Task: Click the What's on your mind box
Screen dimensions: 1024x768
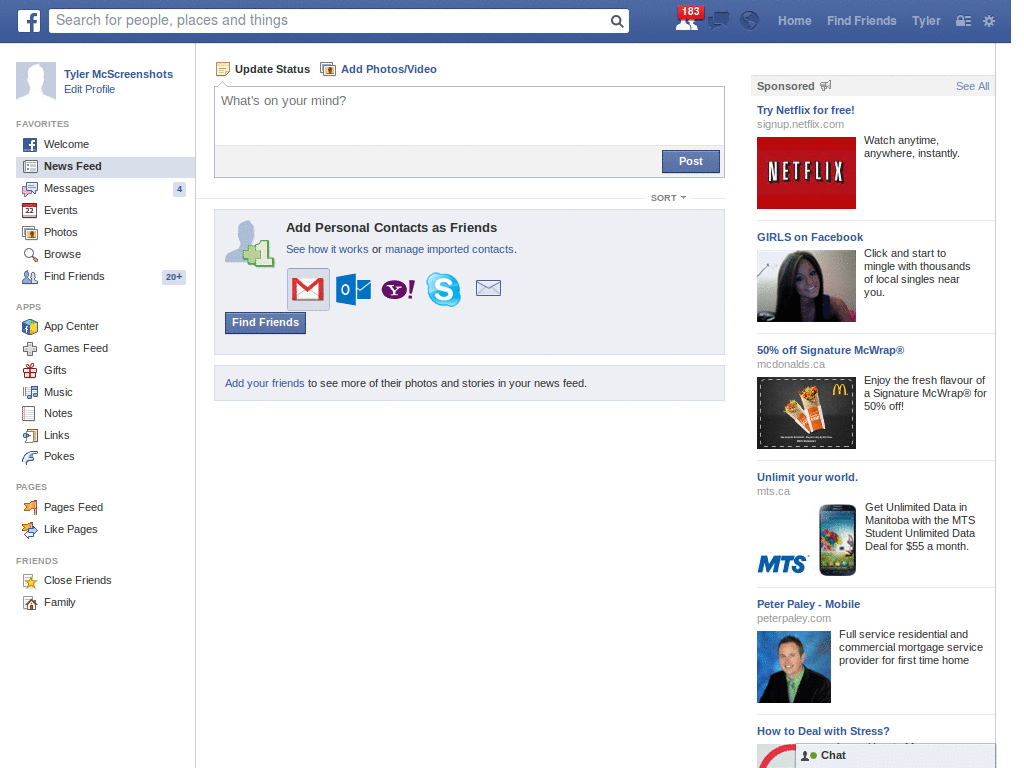Action: 469,116
